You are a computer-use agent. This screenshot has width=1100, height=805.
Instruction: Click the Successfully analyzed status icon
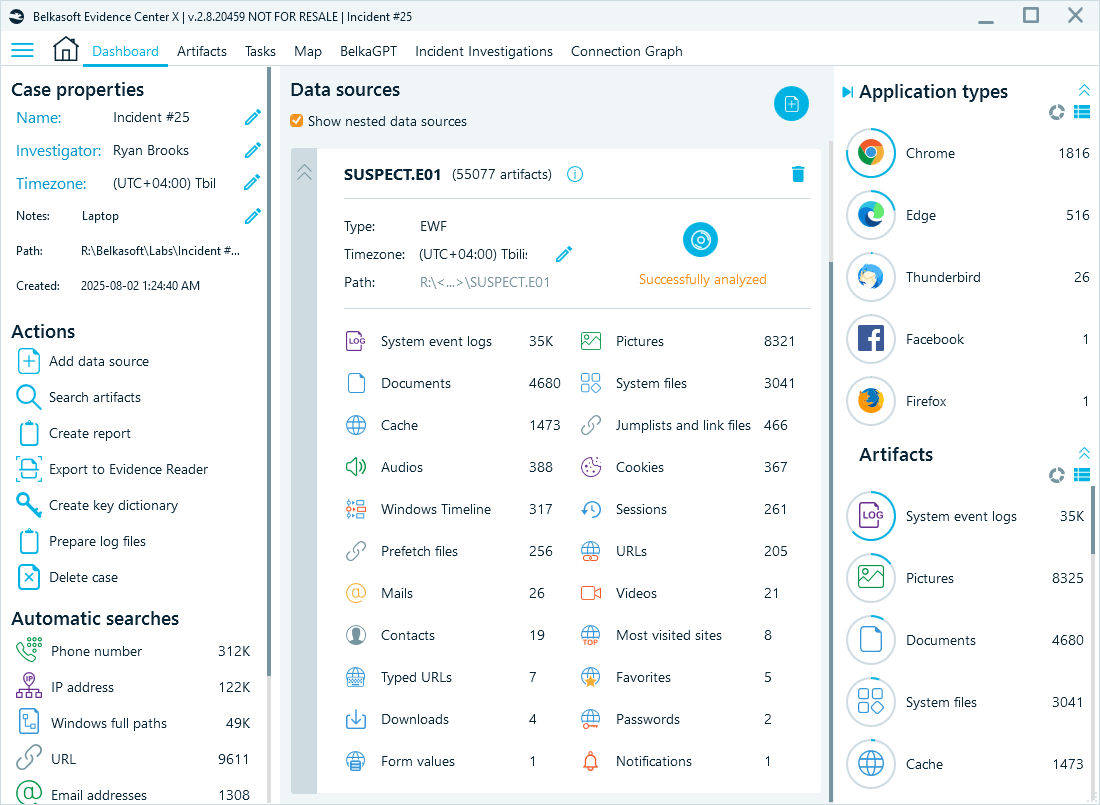click(701, 240)
